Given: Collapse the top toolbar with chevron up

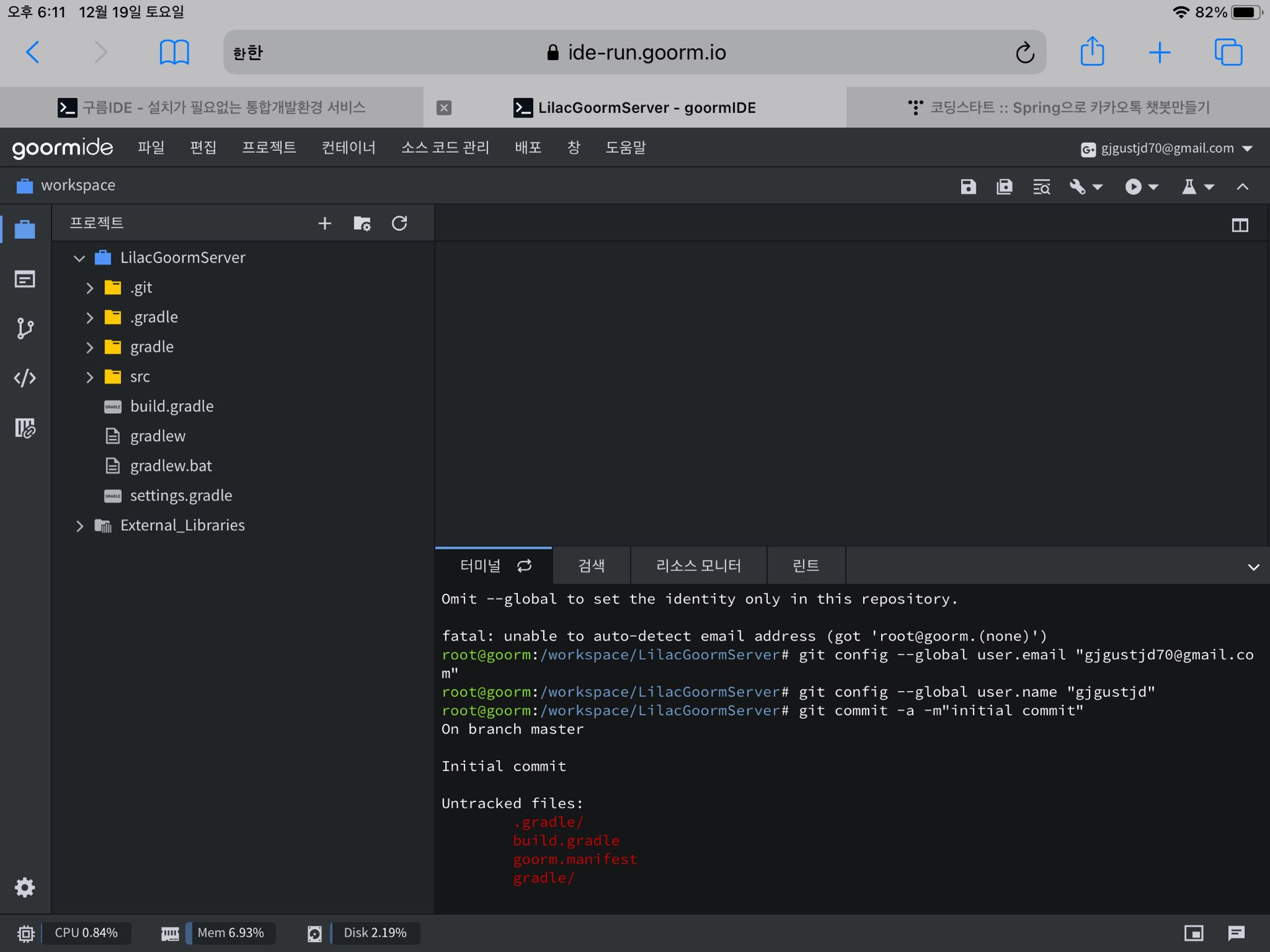Looking at the screenshot, I should pyautogui.click(x=1242, y=187).
